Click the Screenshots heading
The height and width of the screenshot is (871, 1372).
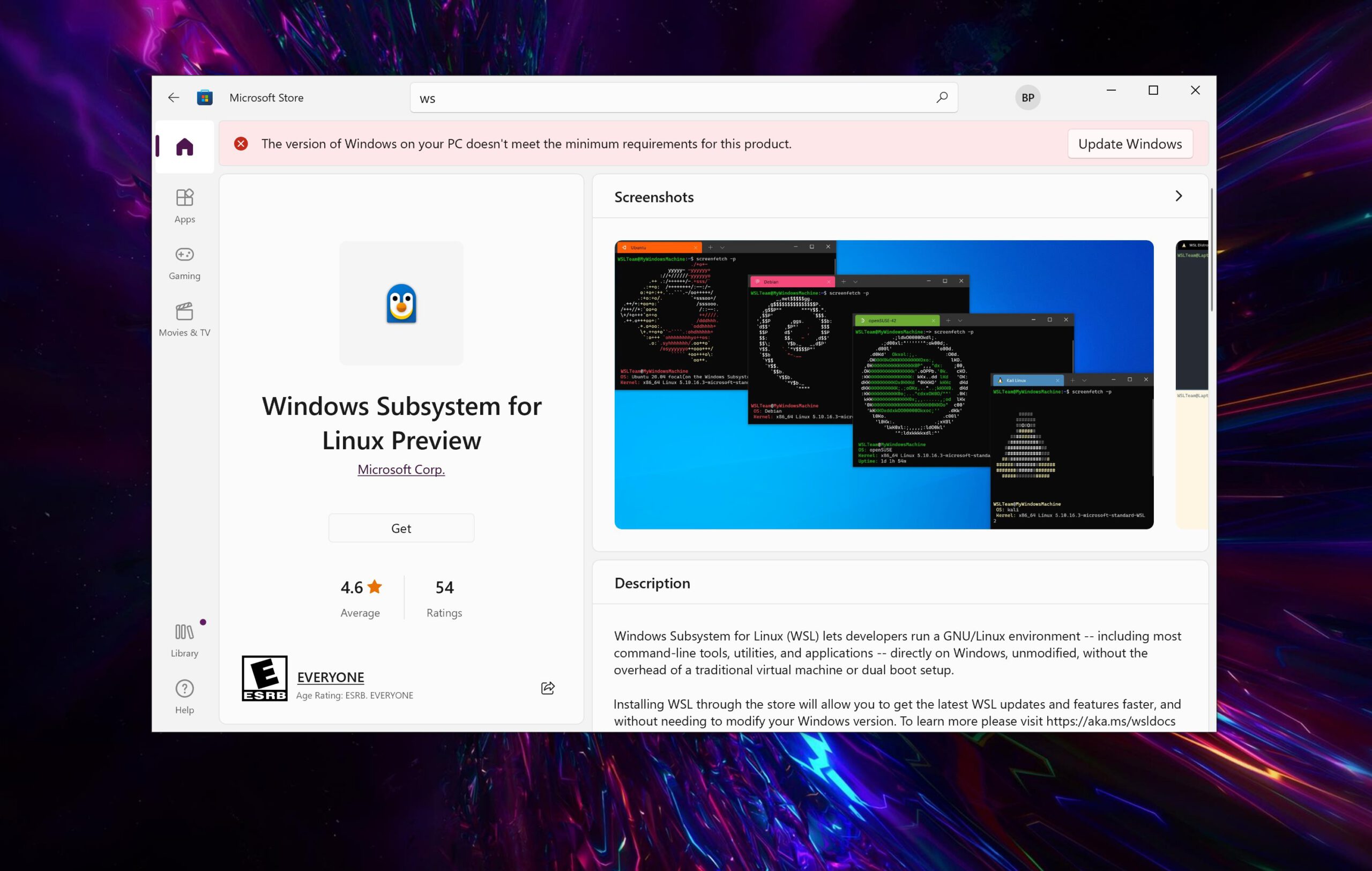pos(653,197)
